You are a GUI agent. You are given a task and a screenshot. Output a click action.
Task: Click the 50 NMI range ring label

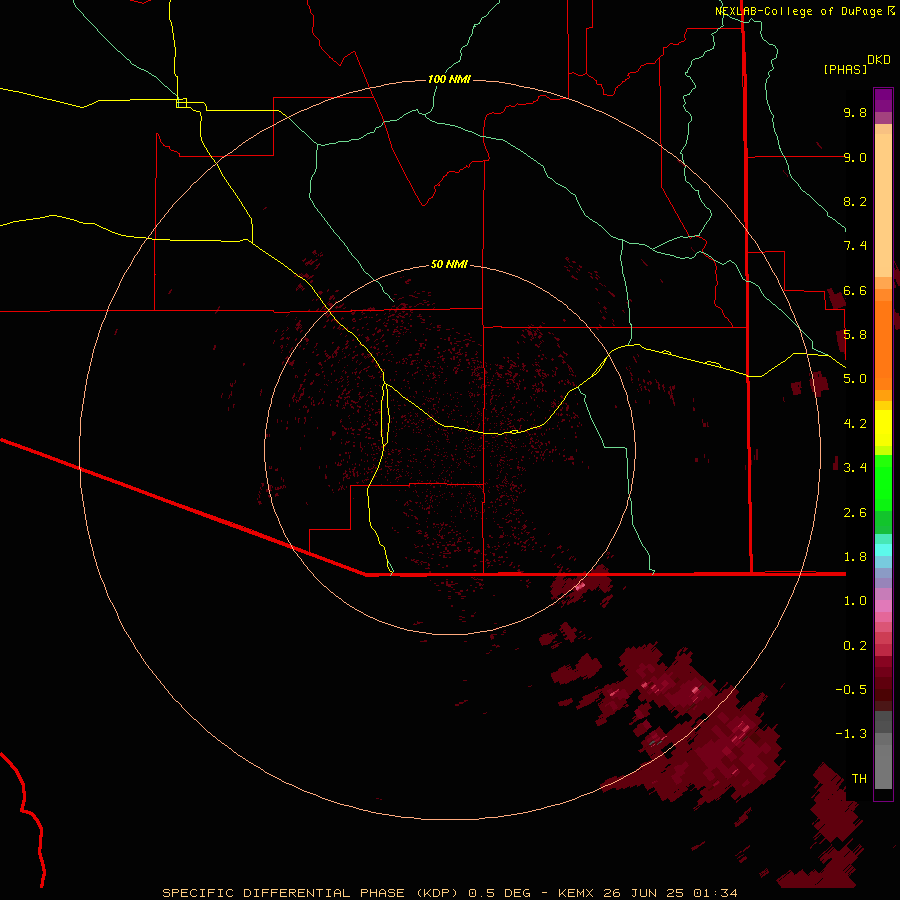[449, 265]
